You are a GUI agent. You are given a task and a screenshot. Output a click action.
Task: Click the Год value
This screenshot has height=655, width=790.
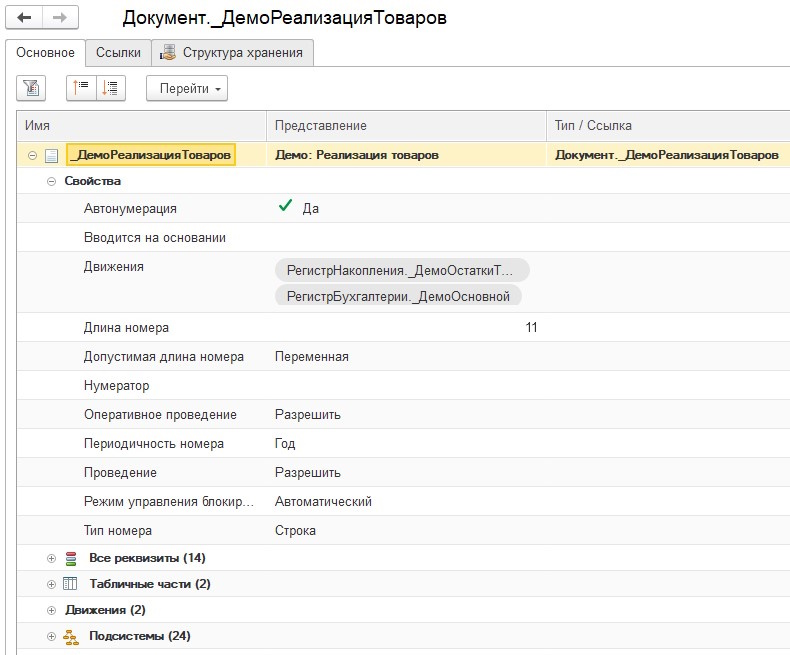point(285,443)
